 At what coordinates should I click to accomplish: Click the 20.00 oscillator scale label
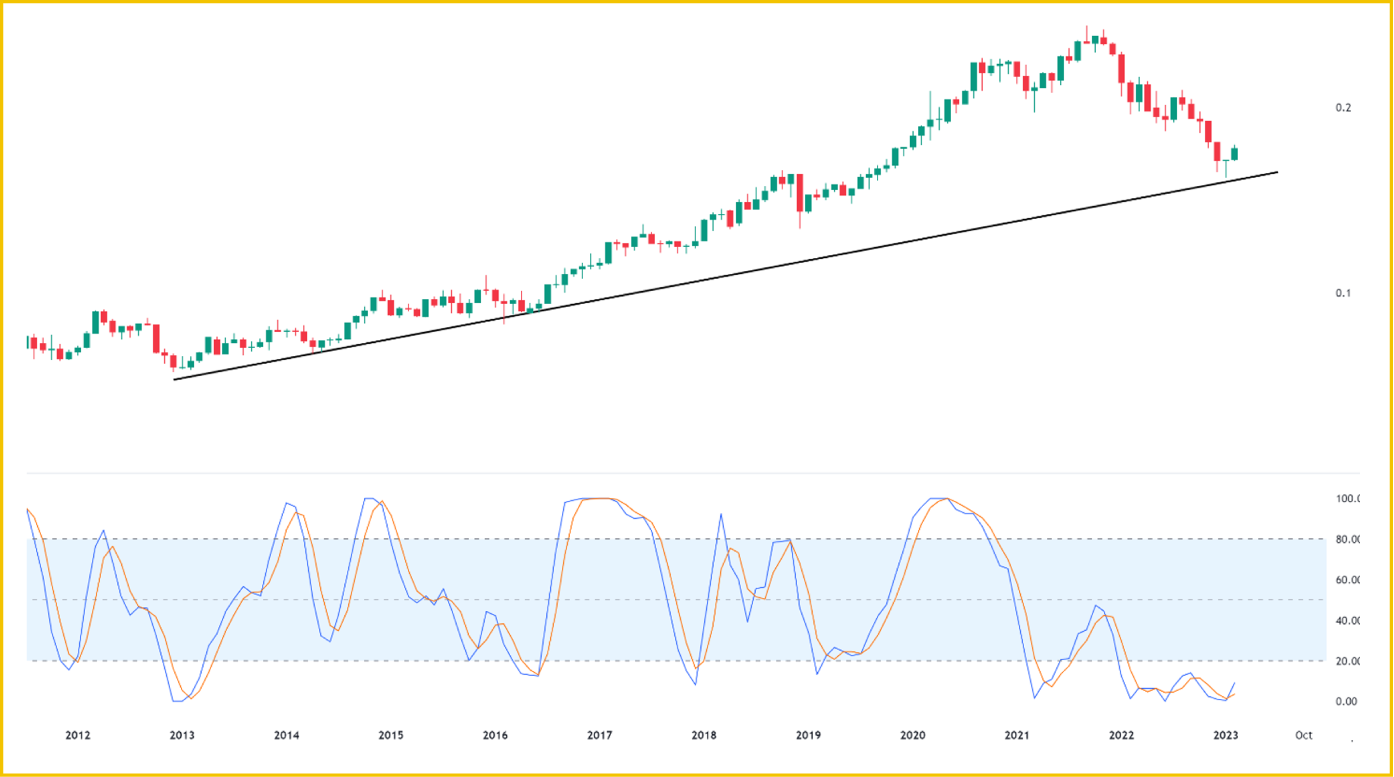coord(1348,661)
